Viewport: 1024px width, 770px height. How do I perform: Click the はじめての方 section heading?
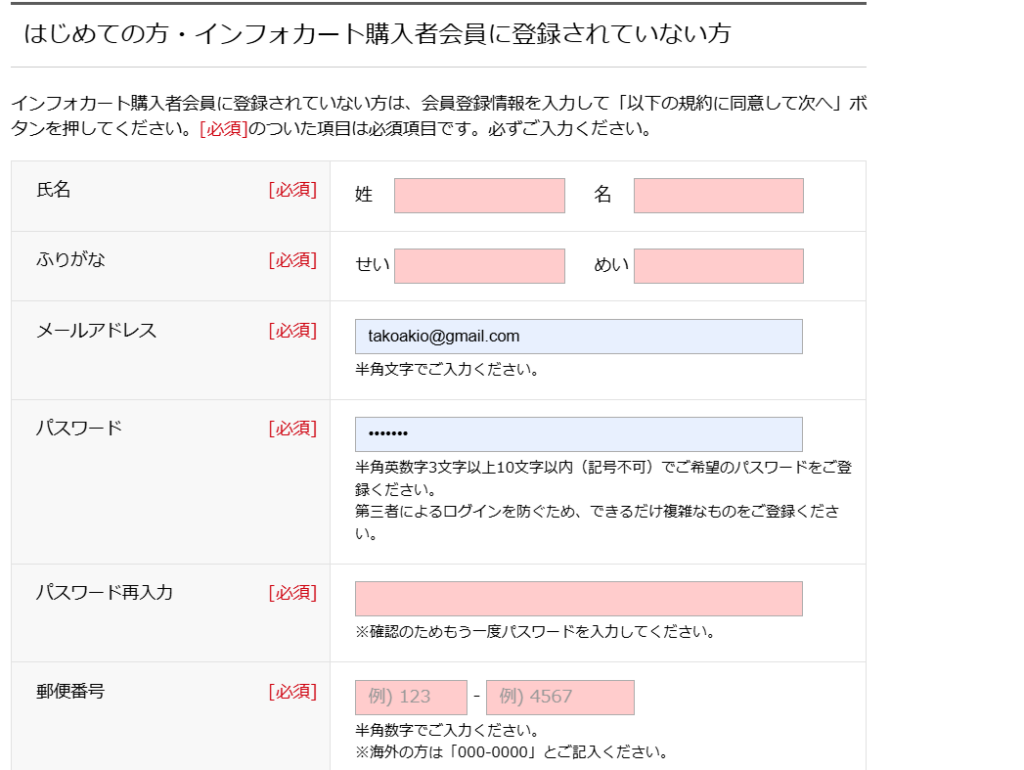[377, 34]
